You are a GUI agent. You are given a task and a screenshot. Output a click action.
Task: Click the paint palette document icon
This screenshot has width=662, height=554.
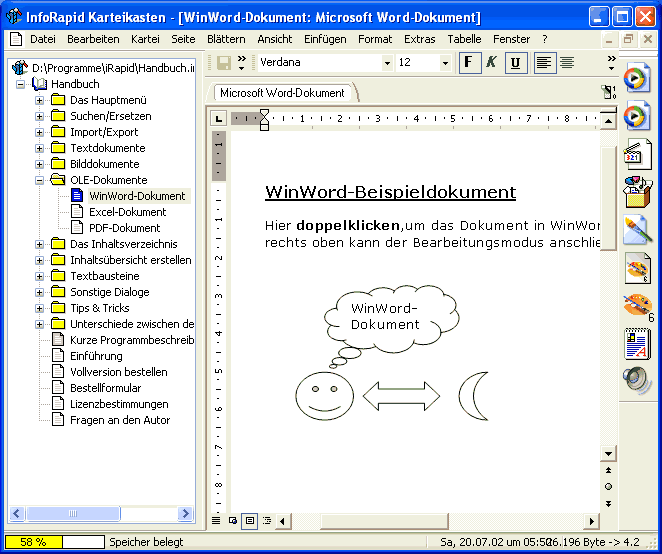click(x=638, y=268)
